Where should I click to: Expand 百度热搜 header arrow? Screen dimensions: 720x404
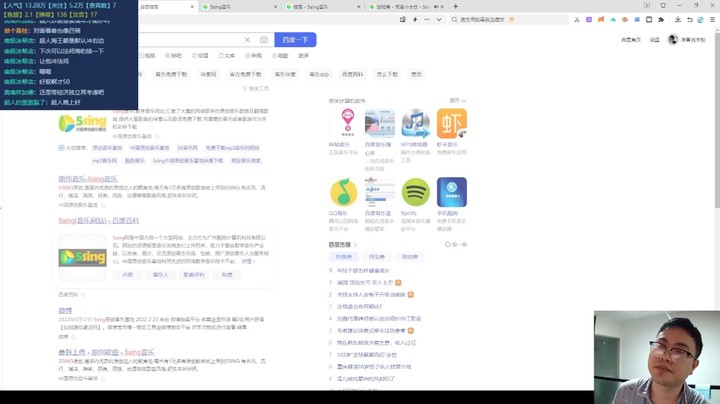[x=355, y=245]
